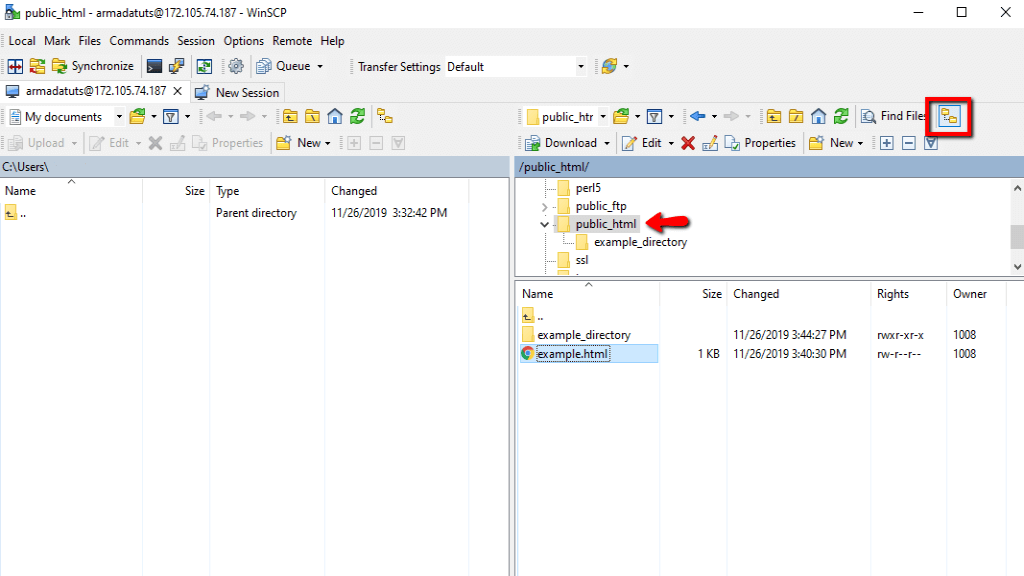Close the armadatuts@172.105.74.187 session tab

pos(178,91)
